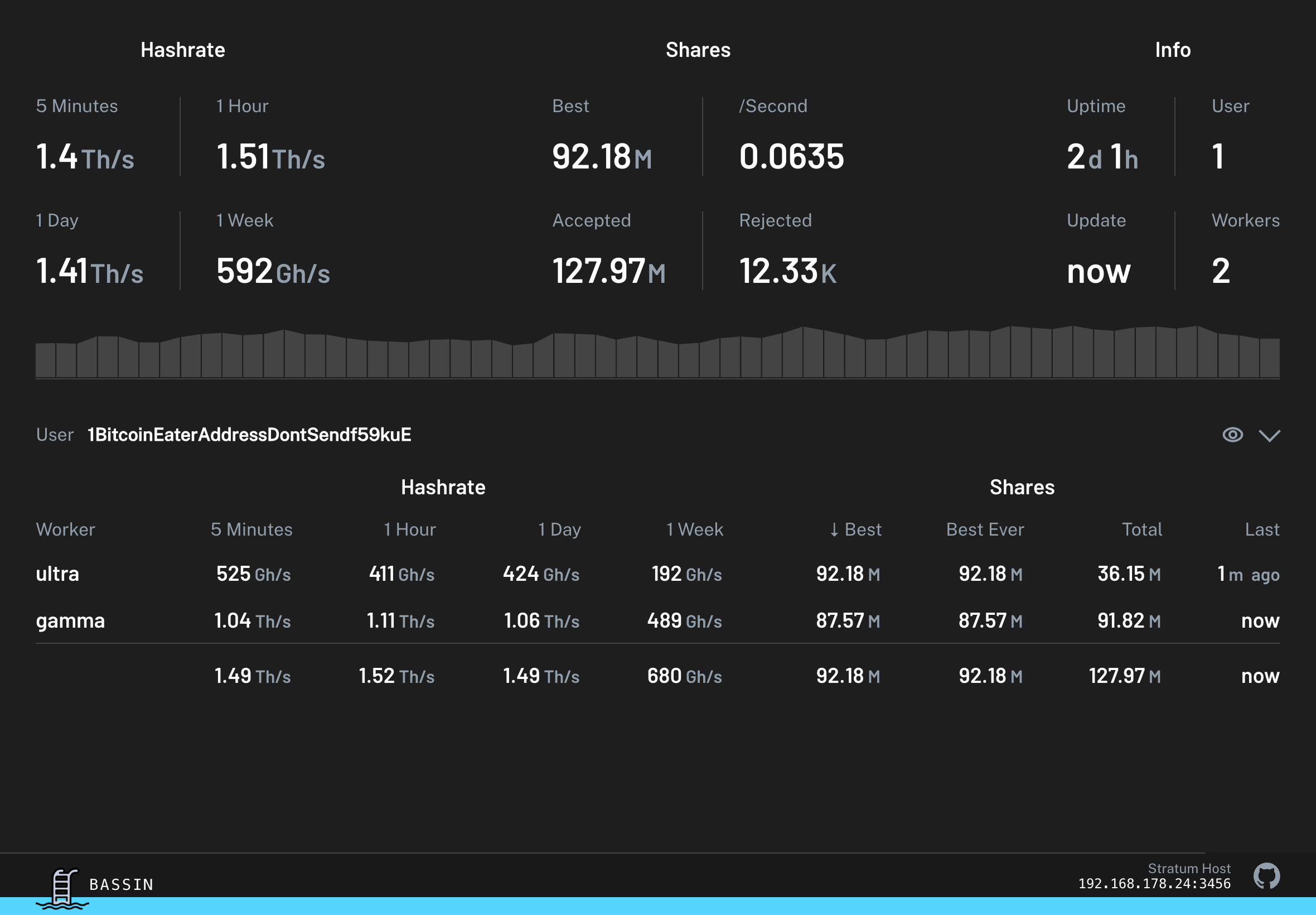
Task: Toggle user address visibility eye icon
Action: coord(1232,435)
